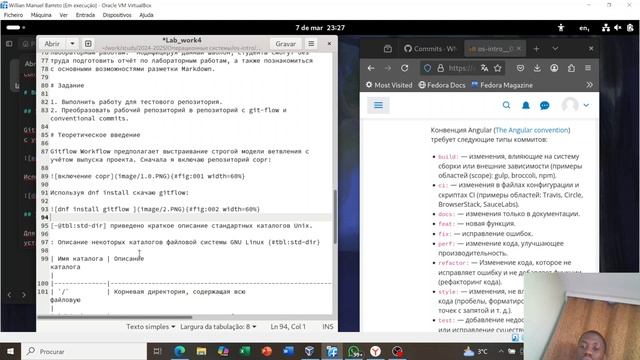640x360 pixels.
Task: Click the site padlock icon
Action: tap(440, 68)
